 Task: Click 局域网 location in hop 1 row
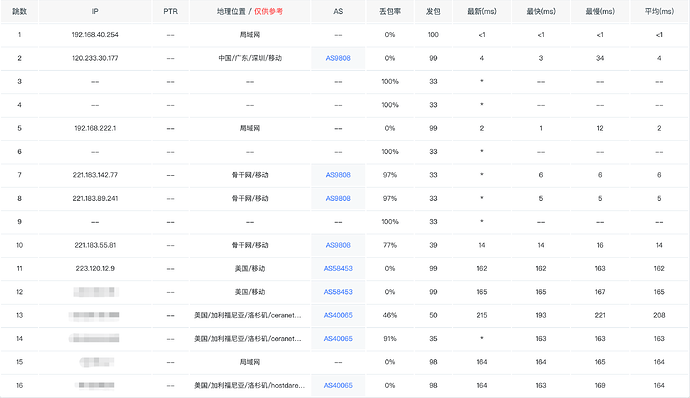[250, 35]
